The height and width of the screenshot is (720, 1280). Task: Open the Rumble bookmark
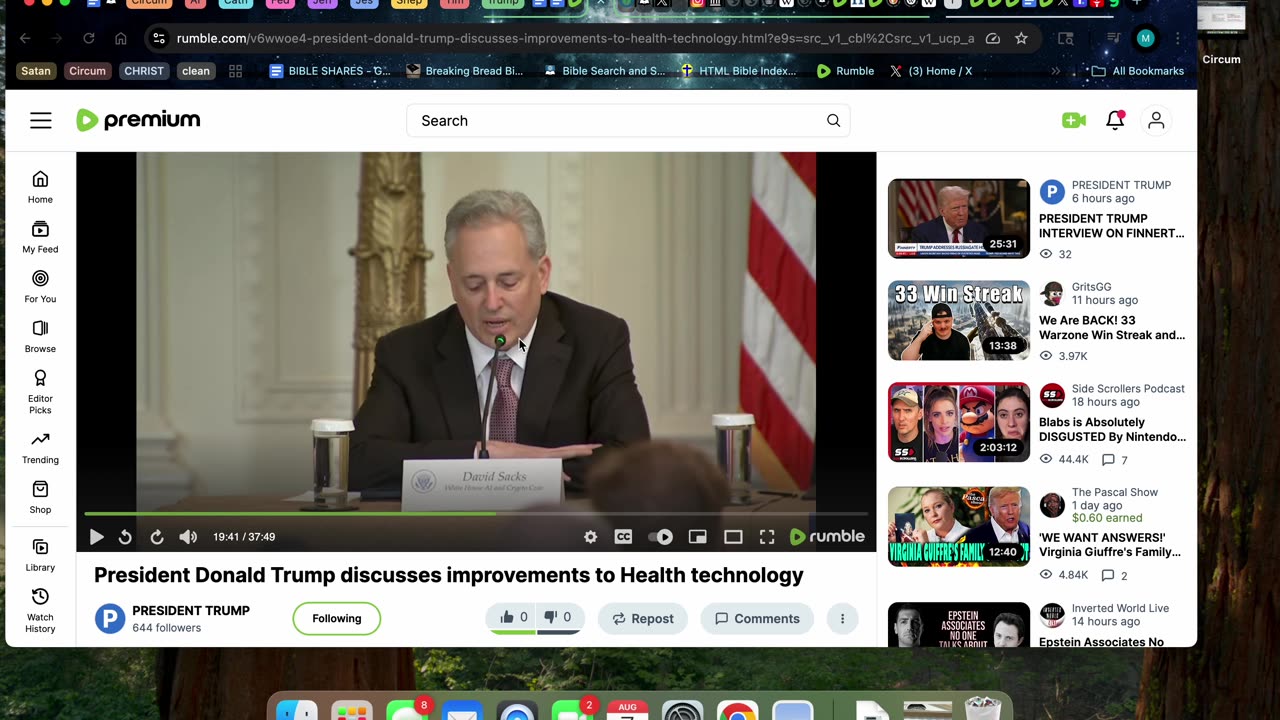coord(845,71)
